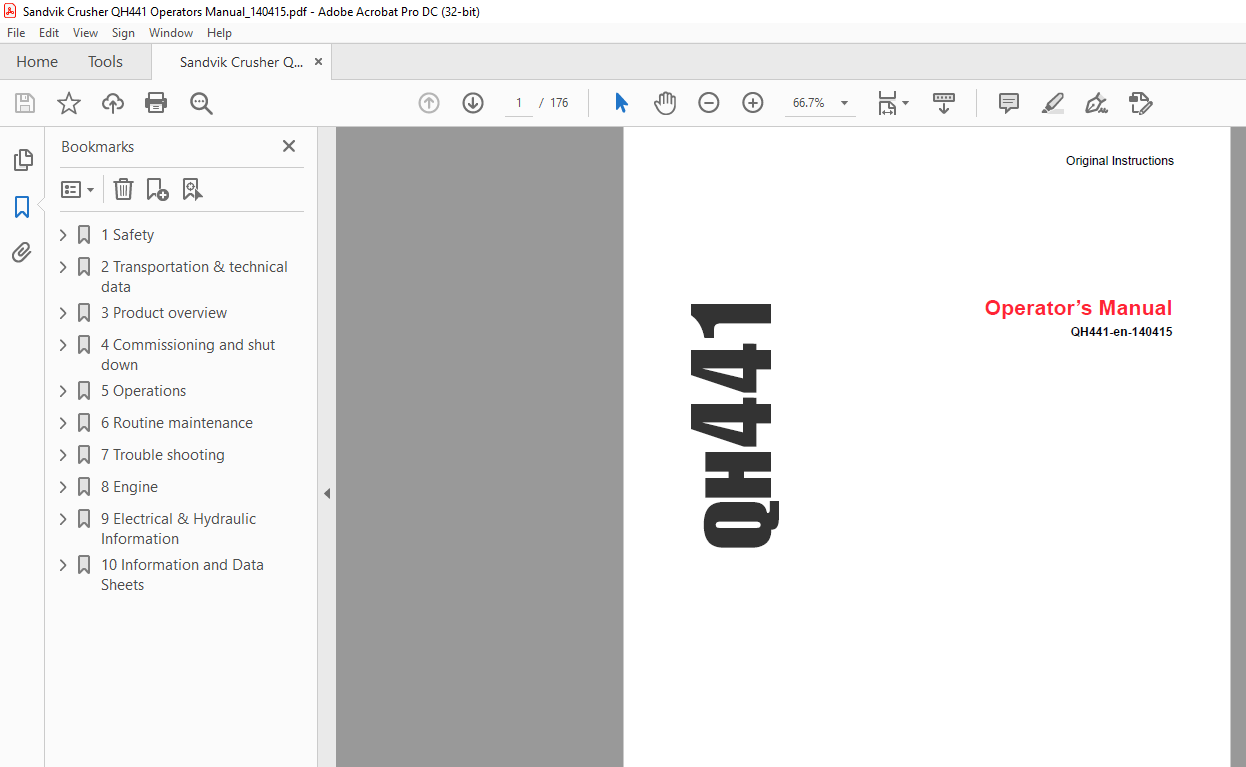Expand the 1 Safety bookmark
The height and width of the screenshot is (767, 1246).
tap(63, 235)
